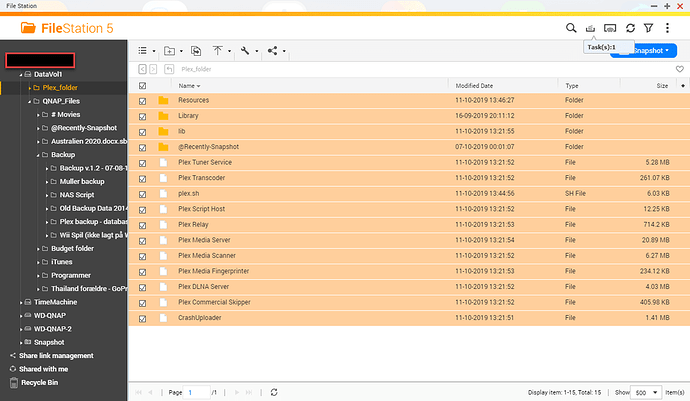The width and height of the screenshot is (690, 401).
Task: Open the remote mount icon in the header
Action: coord(610,28)
